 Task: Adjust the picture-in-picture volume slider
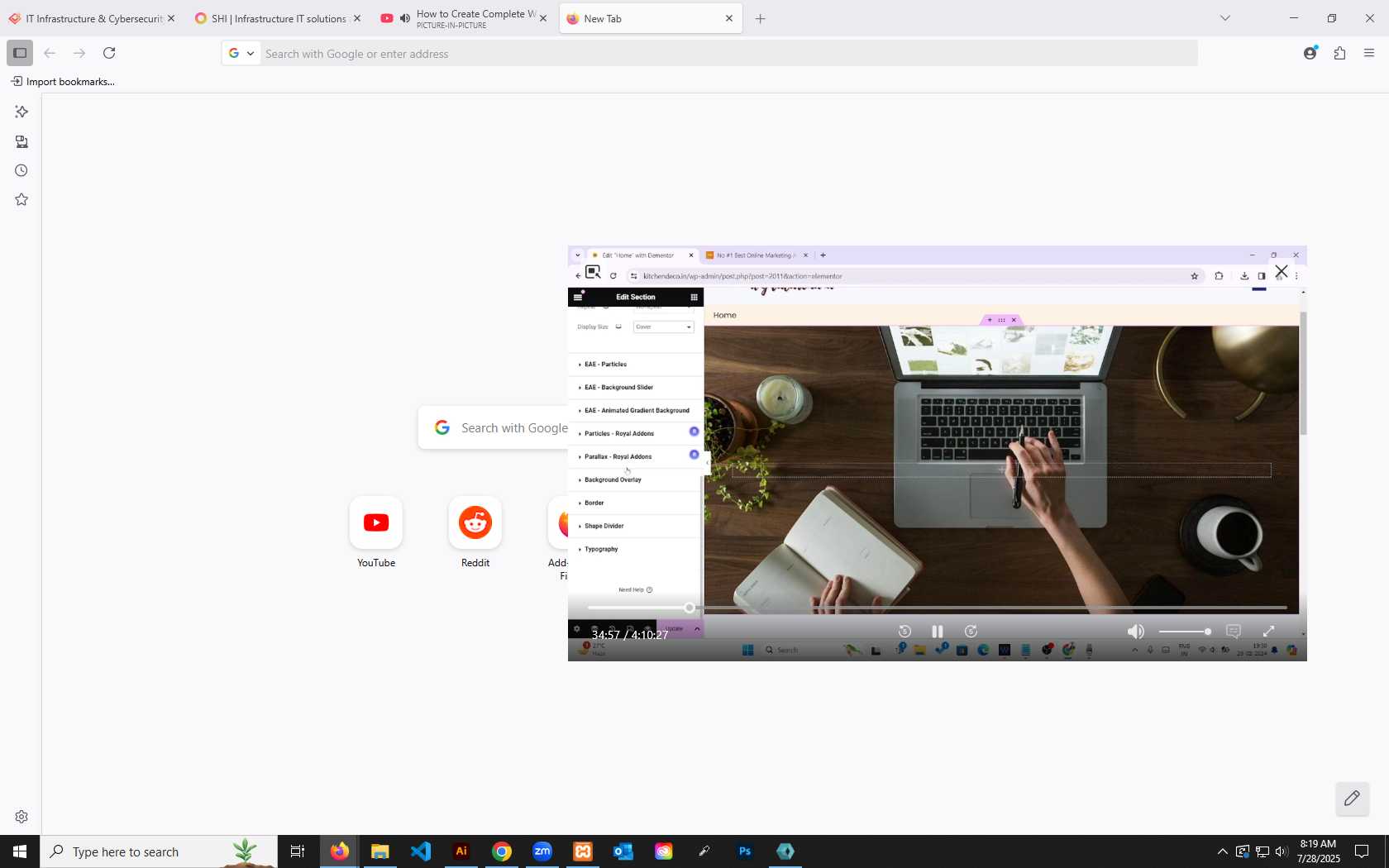(x=1185, y=632)
